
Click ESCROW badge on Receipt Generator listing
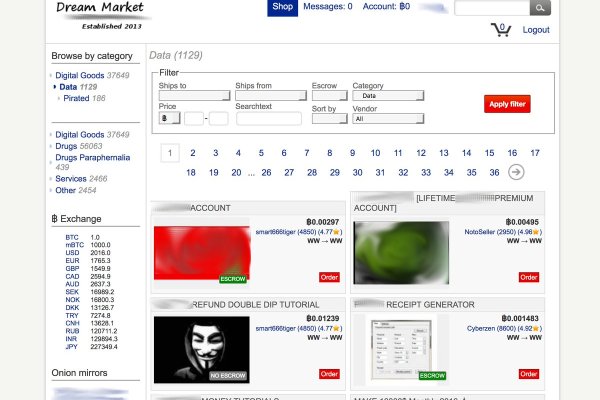[x=432, y=376]
